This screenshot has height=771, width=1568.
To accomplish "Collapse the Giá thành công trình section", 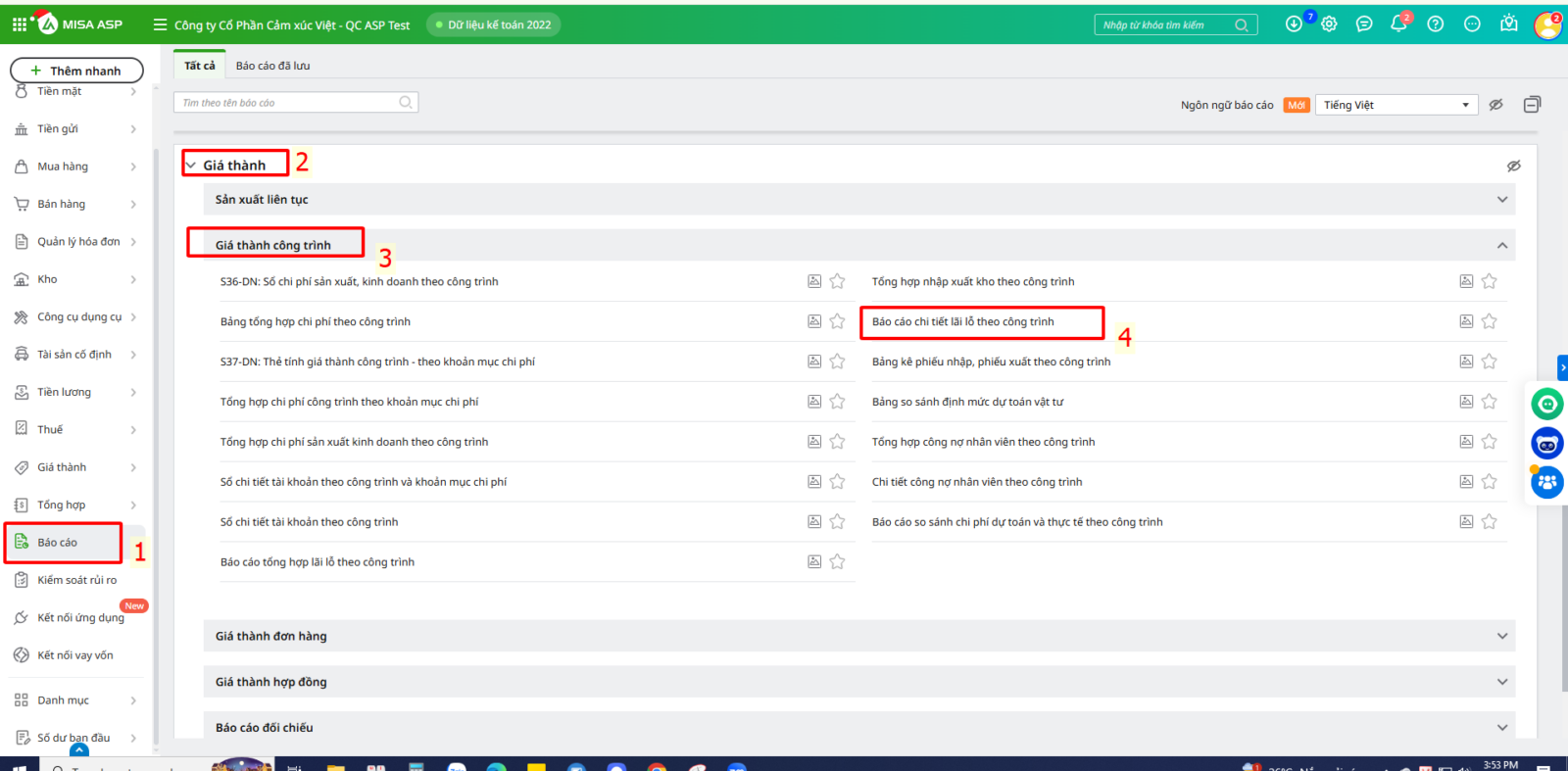I will click(1501, 246).
